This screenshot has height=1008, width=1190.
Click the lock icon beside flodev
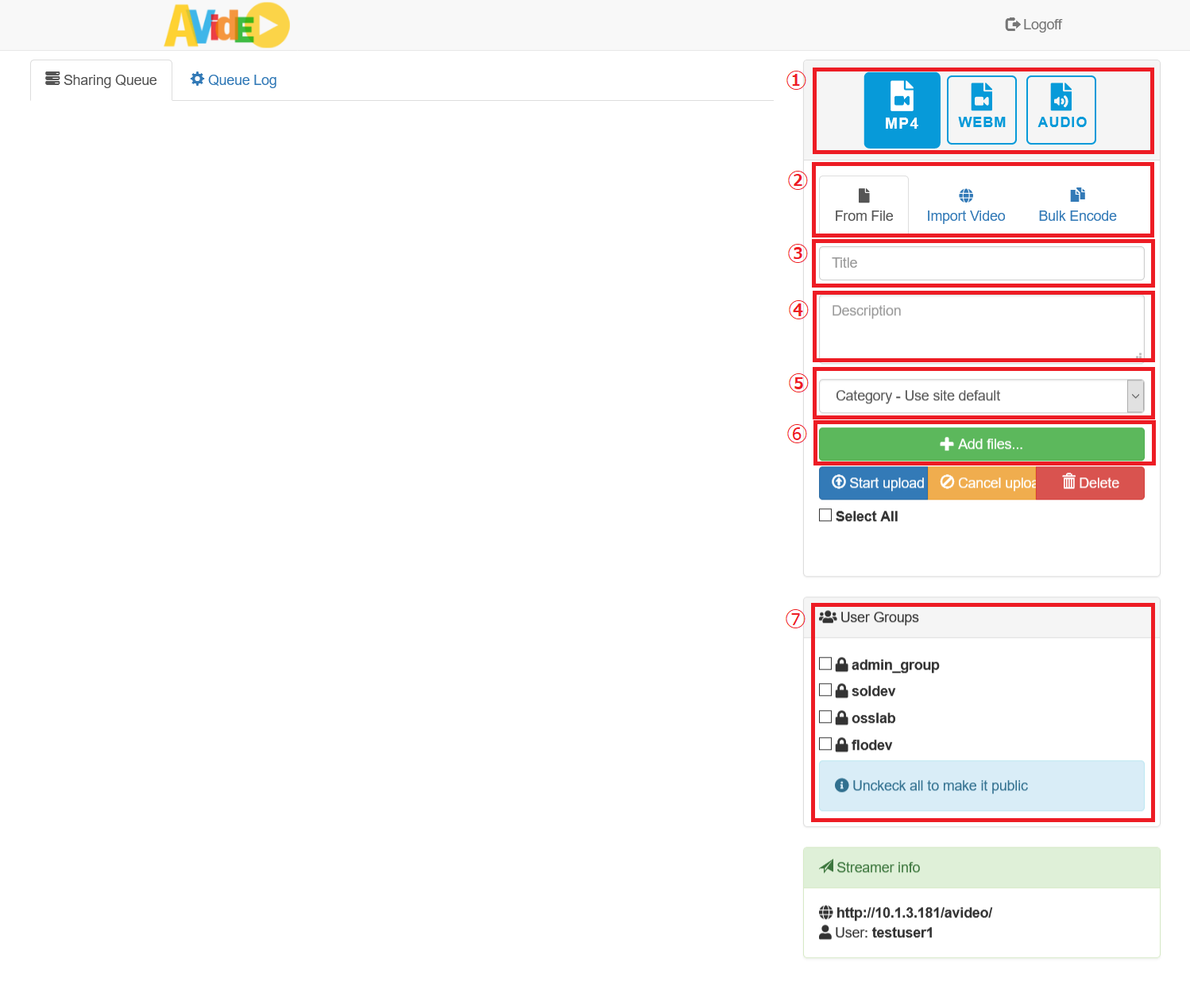pos(842,744)
